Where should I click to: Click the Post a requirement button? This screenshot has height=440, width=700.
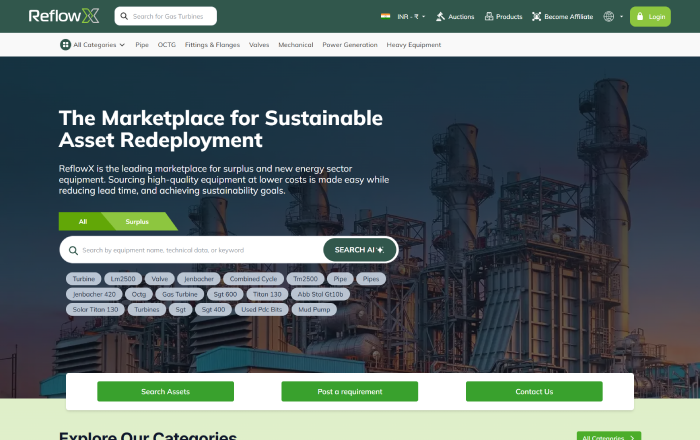[x=349, y=391]
